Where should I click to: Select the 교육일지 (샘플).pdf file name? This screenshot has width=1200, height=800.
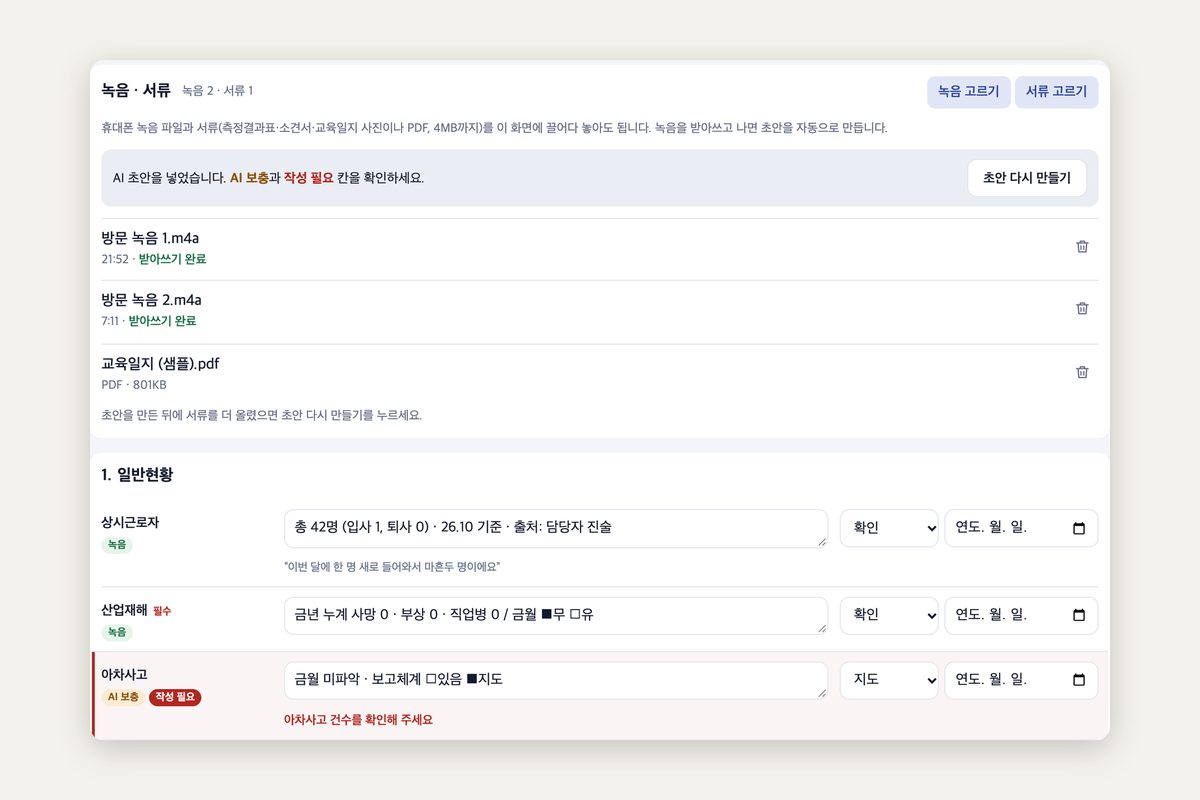tap(160, 363)
